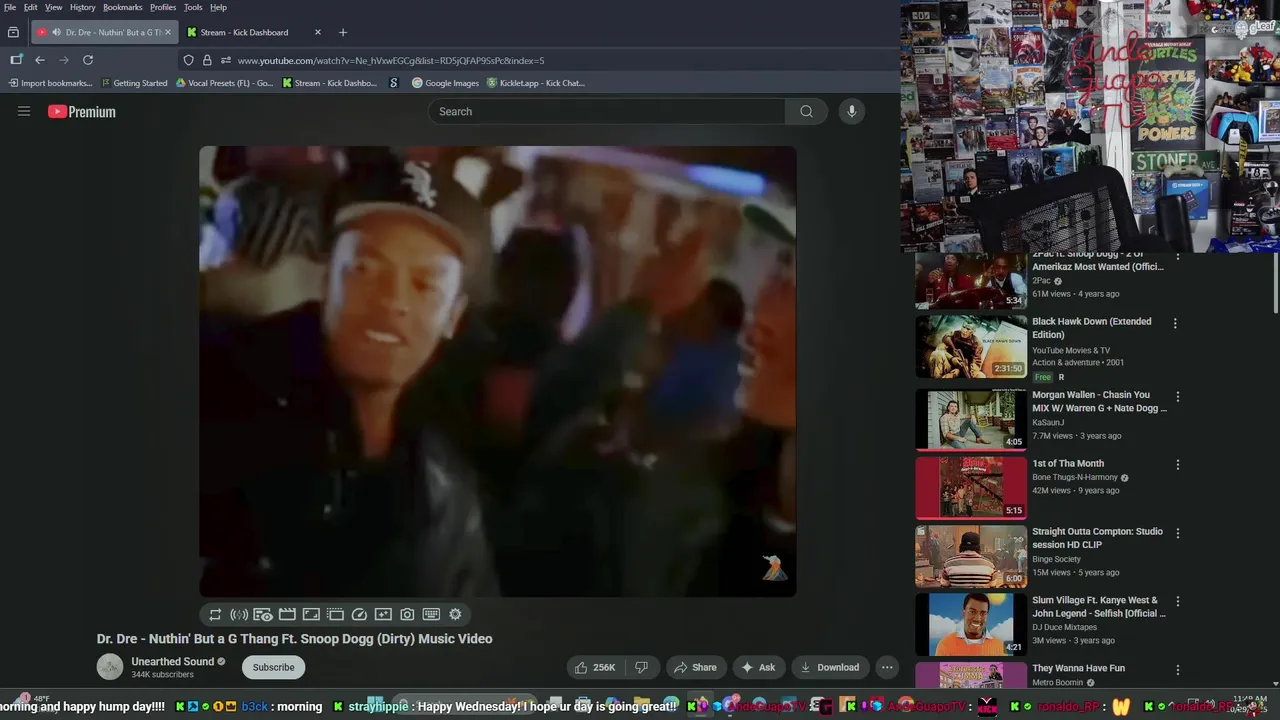This screenshot has width=1280, height=720.
Task: Click the Dr. Dre video player
Action: 498,372
